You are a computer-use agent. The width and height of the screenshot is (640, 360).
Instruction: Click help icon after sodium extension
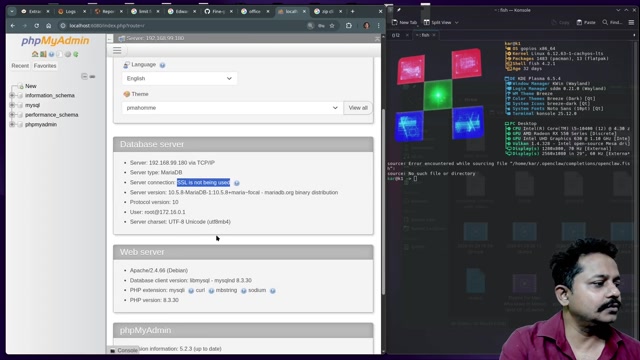click(x=273, y=291)
